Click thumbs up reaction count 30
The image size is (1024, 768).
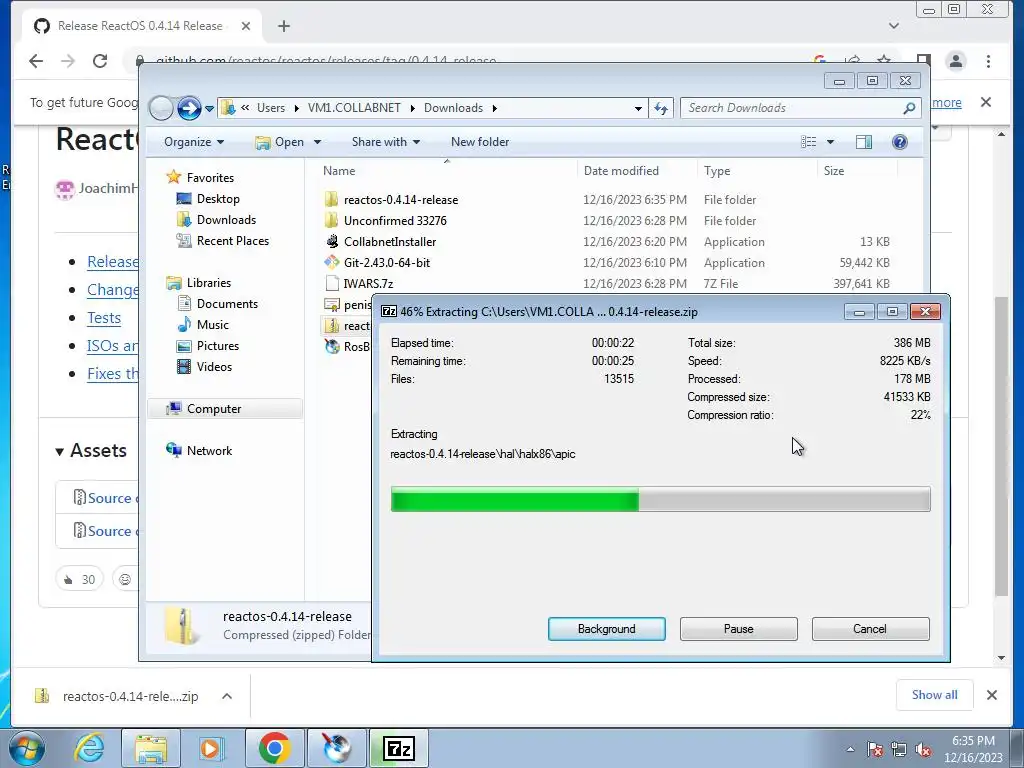tap(80, 579)
